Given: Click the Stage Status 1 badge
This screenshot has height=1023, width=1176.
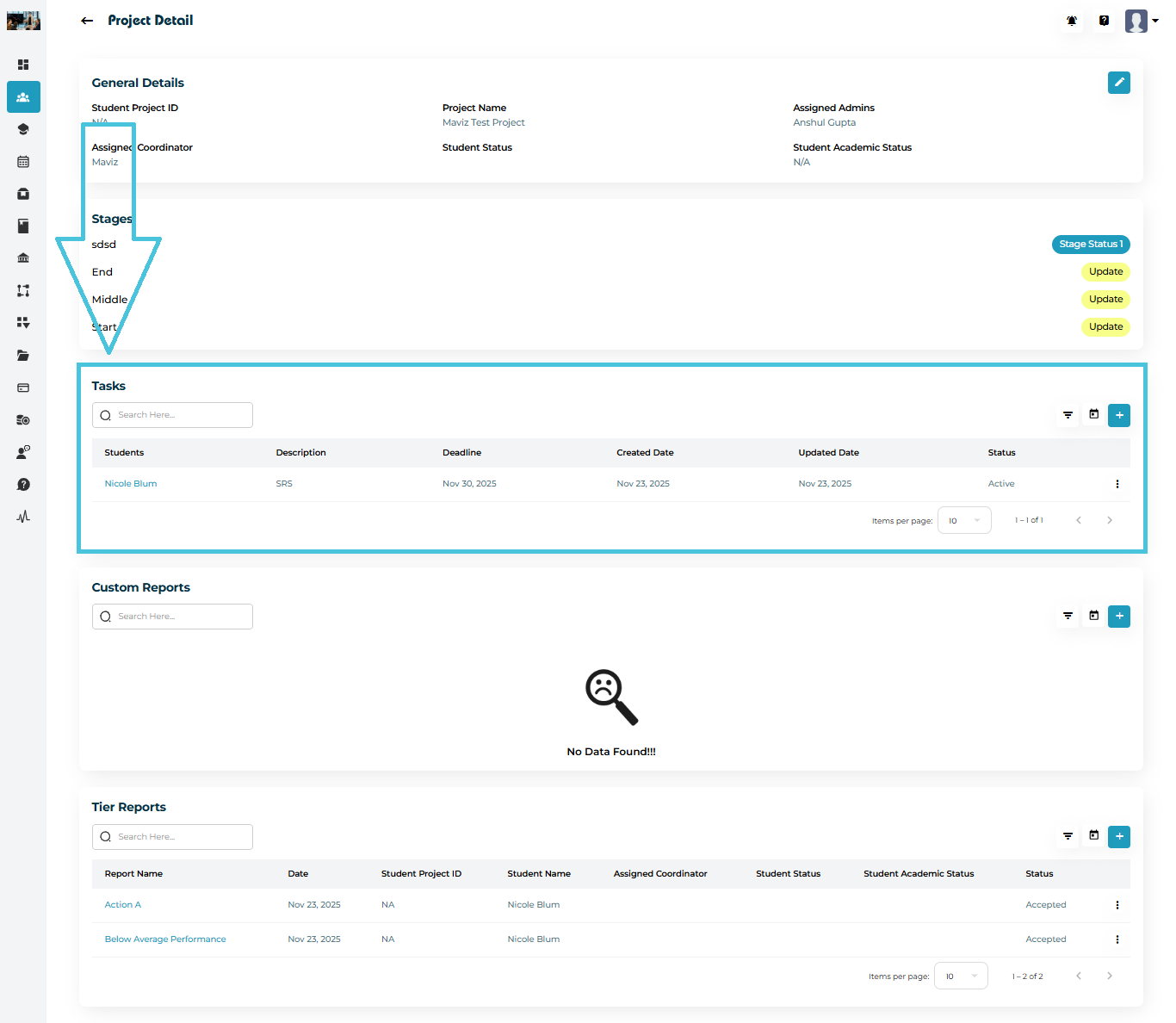Looking at the screenshot, I should (x=1090, y=245).
